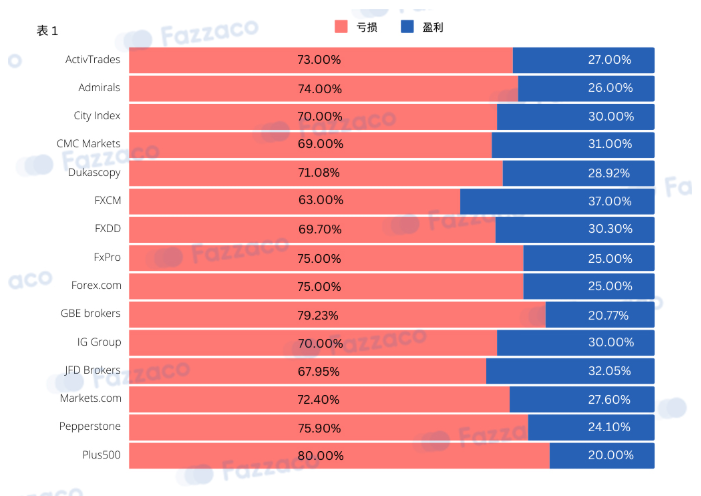
Task: Toggle the 亏损 legend label
Action: click(x=367, y=27)
